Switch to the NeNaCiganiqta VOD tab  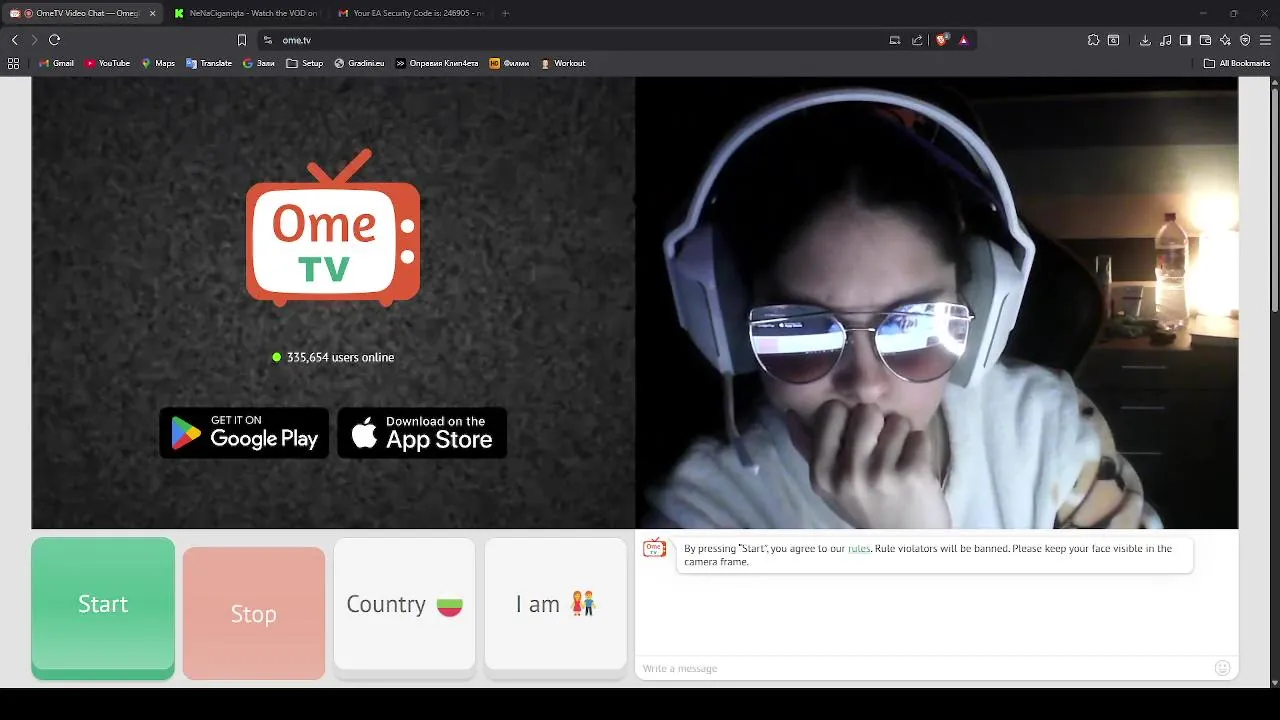coord(245,13)
